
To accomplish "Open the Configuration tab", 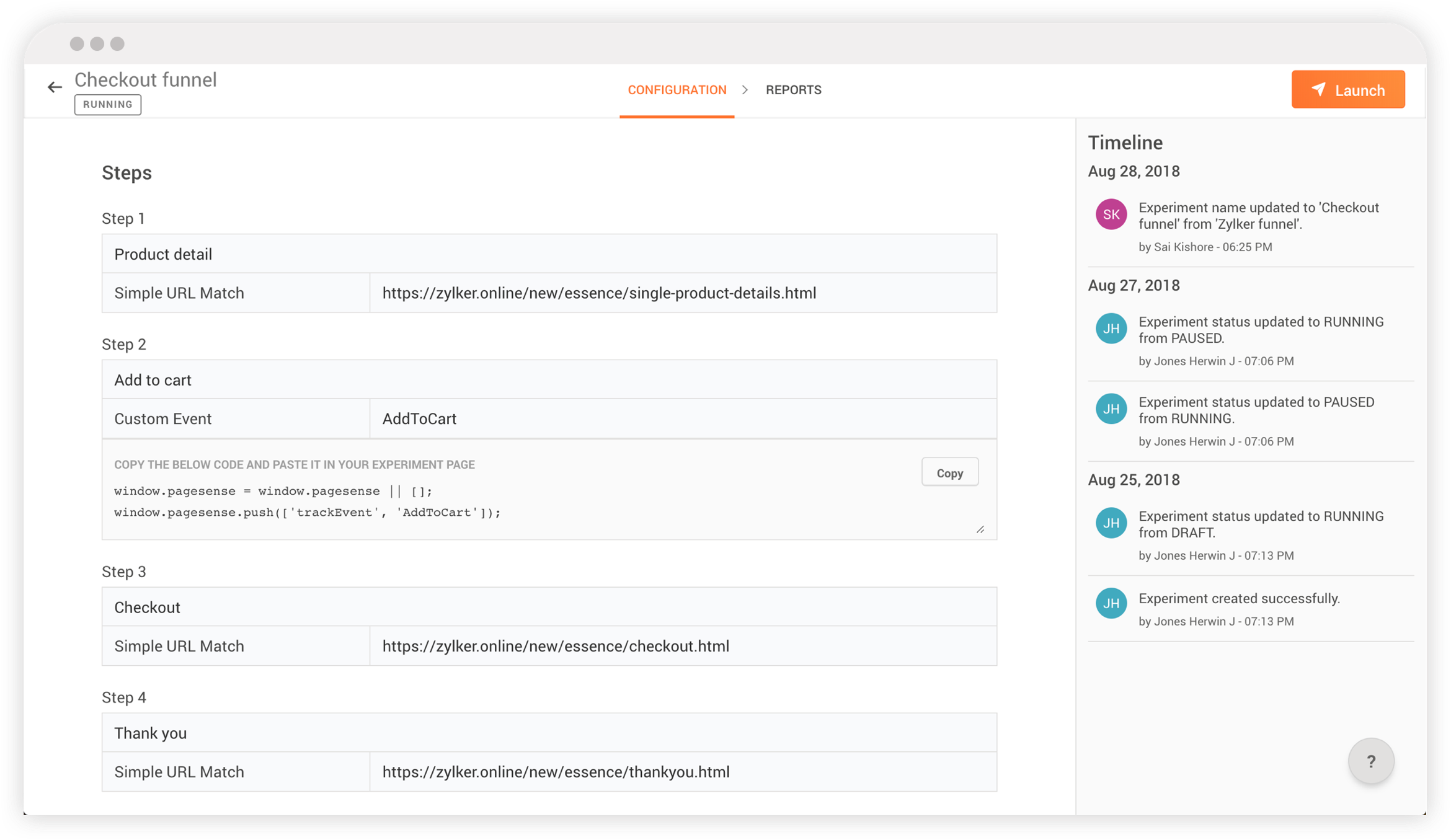I will coord(677,90).
